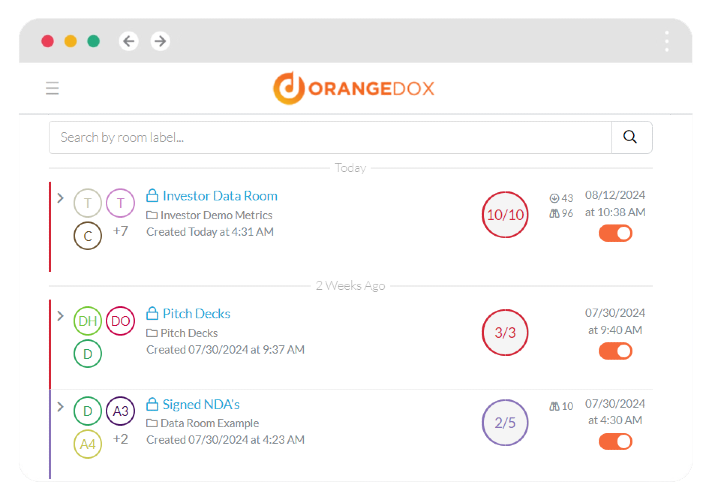Click the A3 avatar in Signed NDA's
712x500 pixels.
120,411
